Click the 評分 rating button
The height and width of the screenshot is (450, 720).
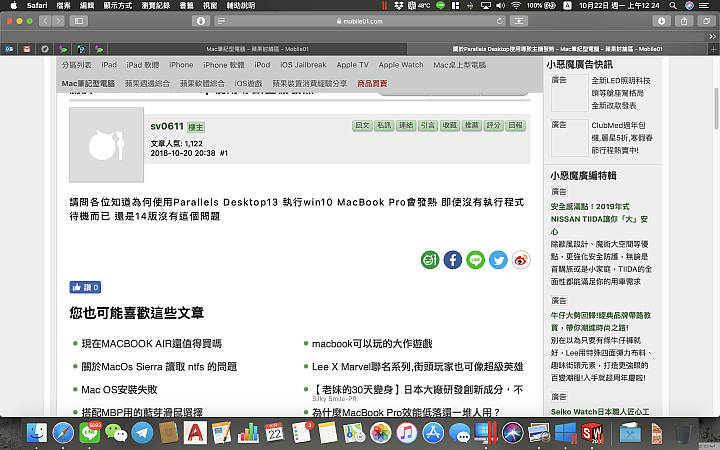pyautogui.click(x=494, y=125)
